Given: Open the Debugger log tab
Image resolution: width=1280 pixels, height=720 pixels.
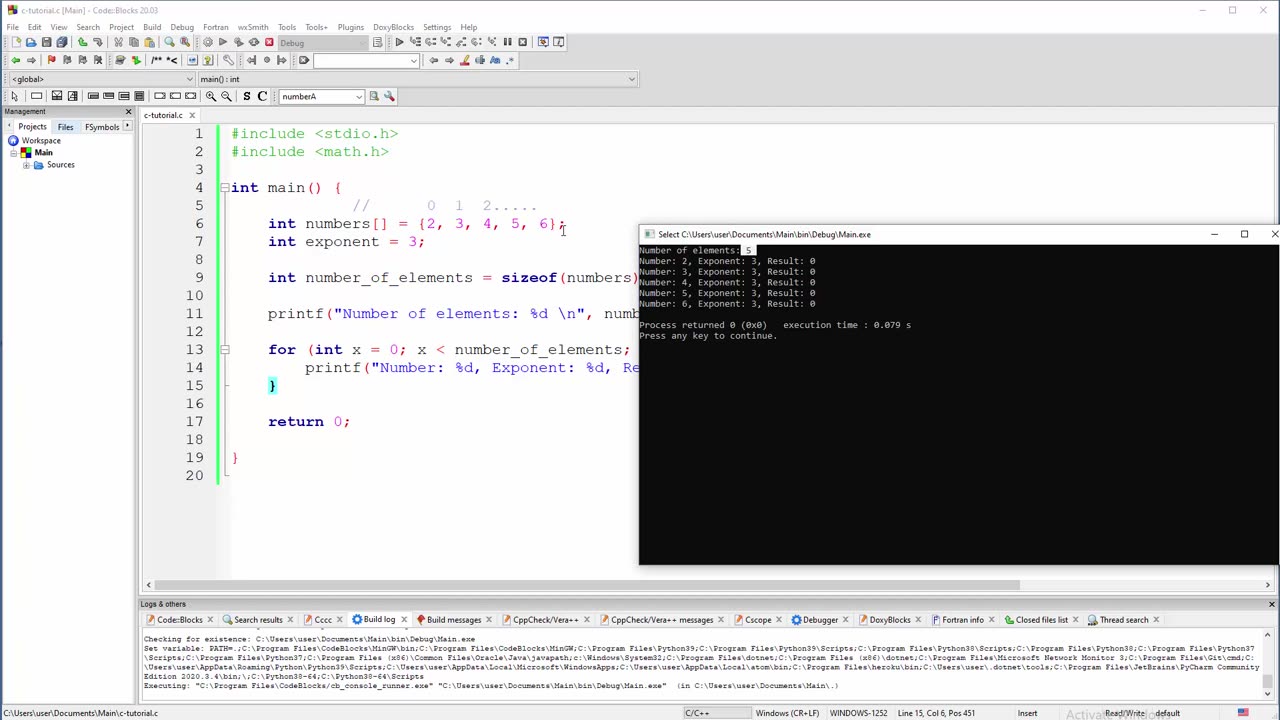Looking at the screenshot, I should click(x=820, y=620).
